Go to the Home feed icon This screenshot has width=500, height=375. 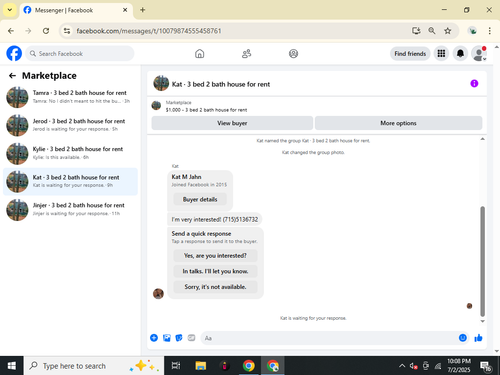pos(200,54)
